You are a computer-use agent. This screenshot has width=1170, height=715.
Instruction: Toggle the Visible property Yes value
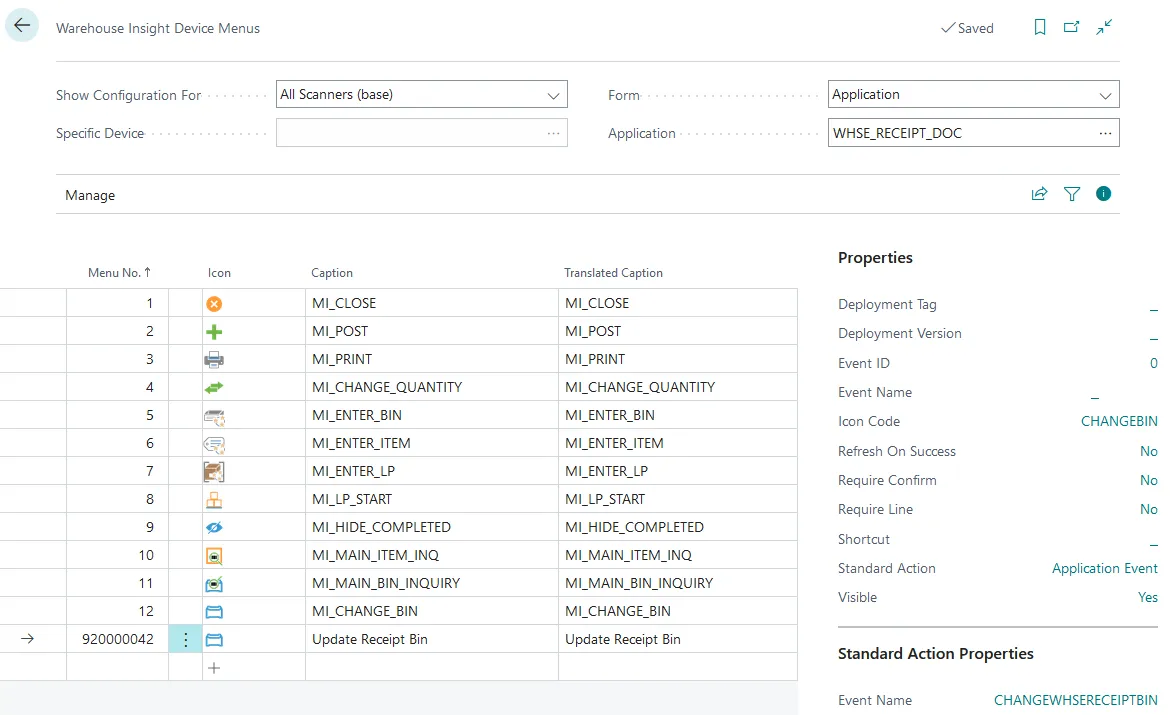tap(1147, 598)
